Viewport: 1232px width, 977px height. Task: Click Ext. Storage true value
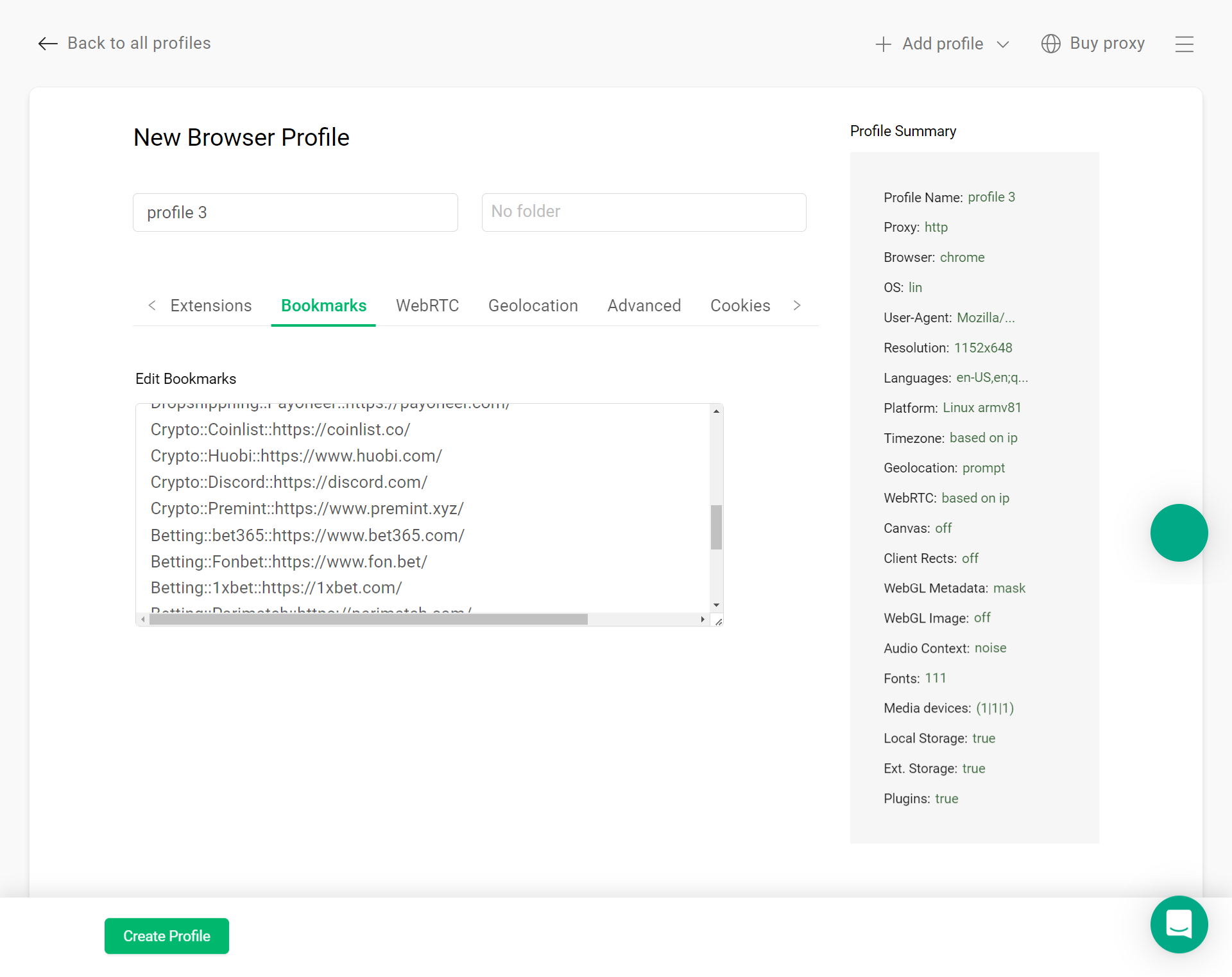click(x=974, y=768)
